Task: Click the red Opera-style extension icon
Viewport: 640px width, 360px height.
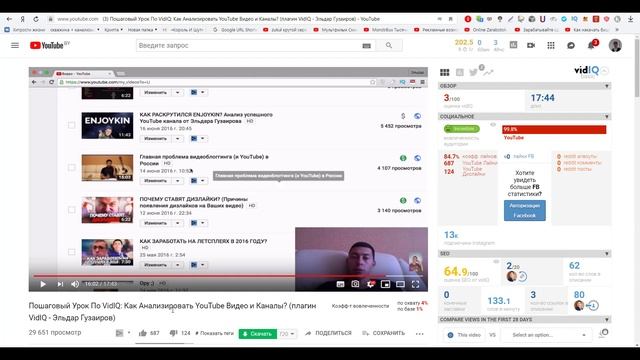Action: coord(468,19)
